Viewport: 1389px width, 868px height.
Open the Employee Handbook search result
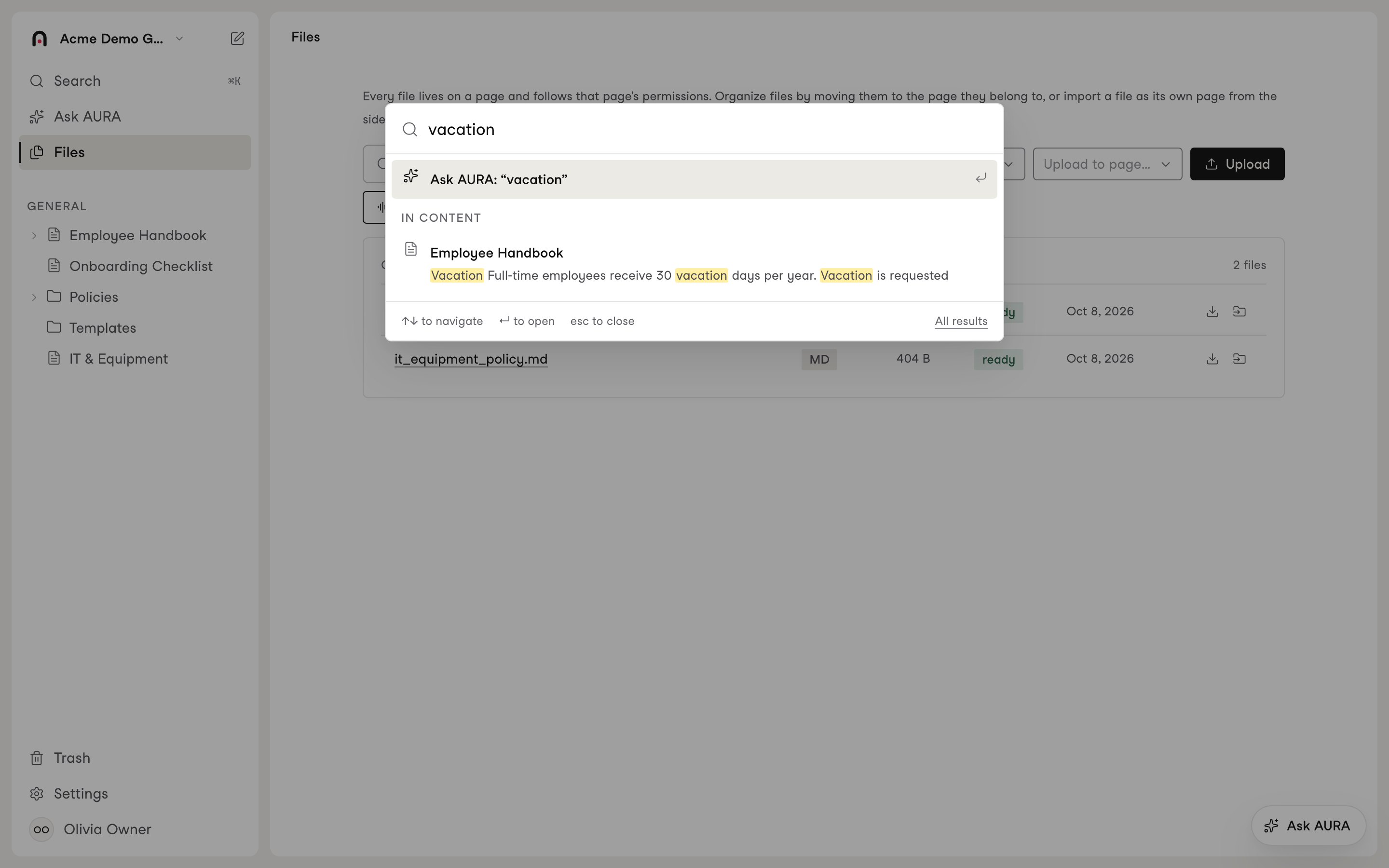(694, 263)
